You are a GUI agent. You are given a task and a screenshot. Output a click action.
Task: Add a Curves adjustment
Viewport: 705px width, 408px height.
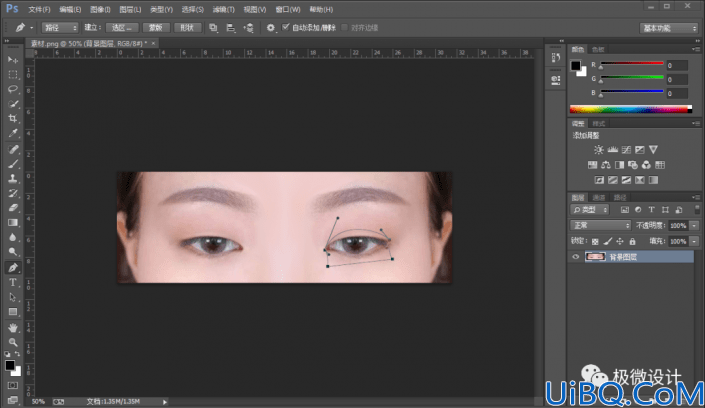(626, 150)
